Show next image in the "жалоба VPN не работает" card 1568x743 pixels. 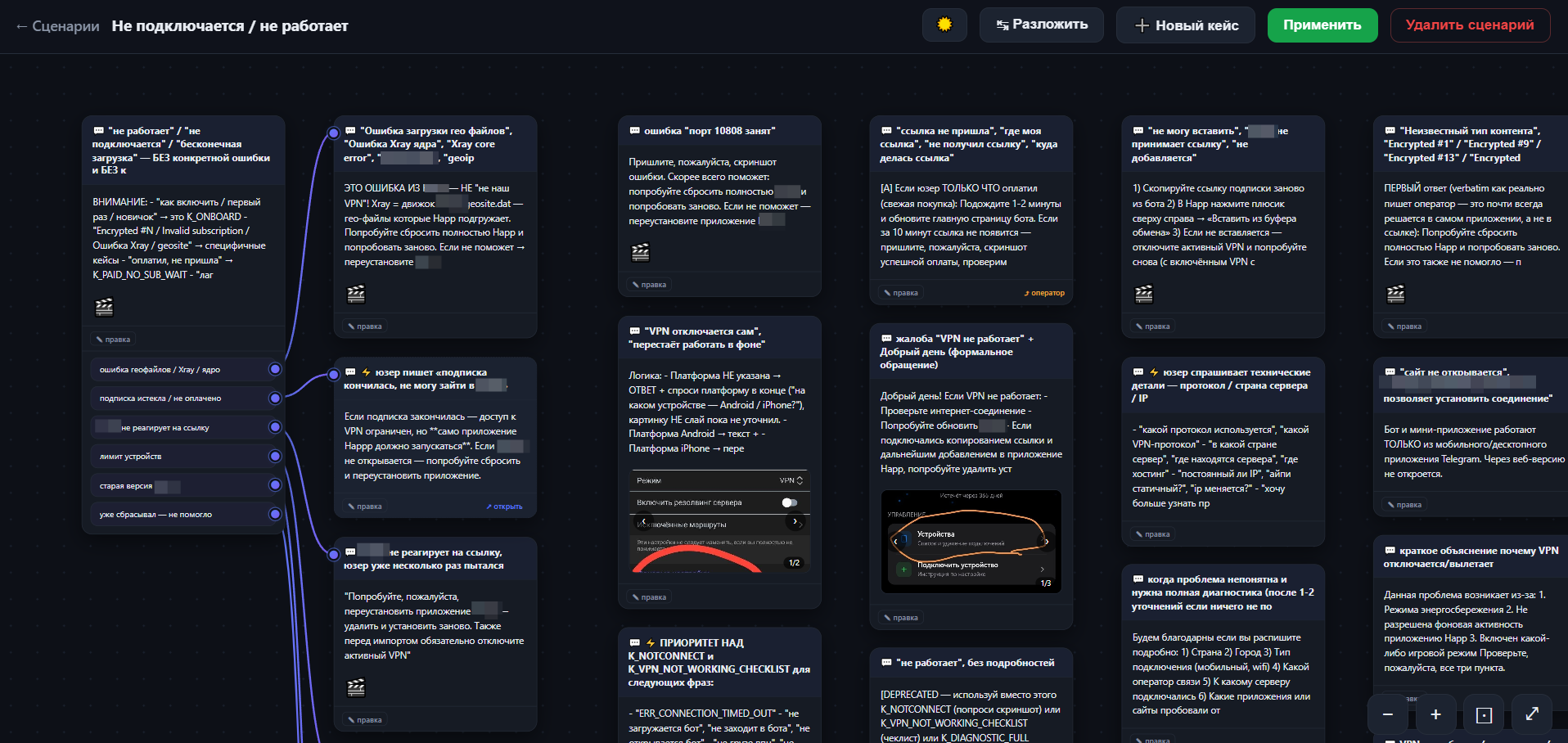[1046, 541]
